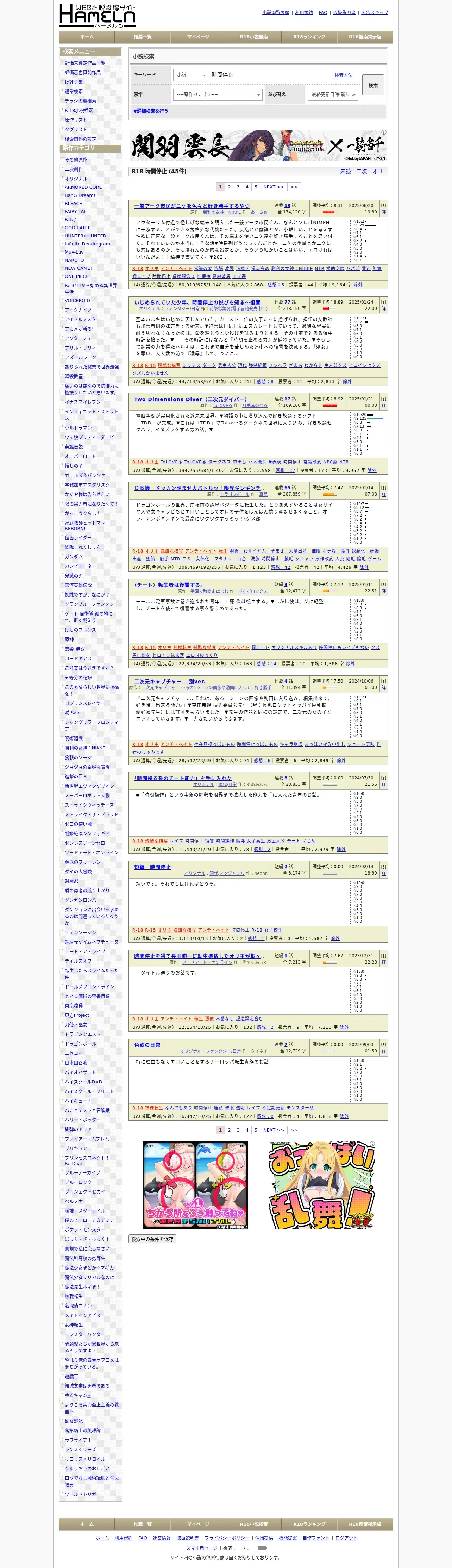
Task: Open チラシの裏検索 in the sidebar
Action: click(80, 101)
